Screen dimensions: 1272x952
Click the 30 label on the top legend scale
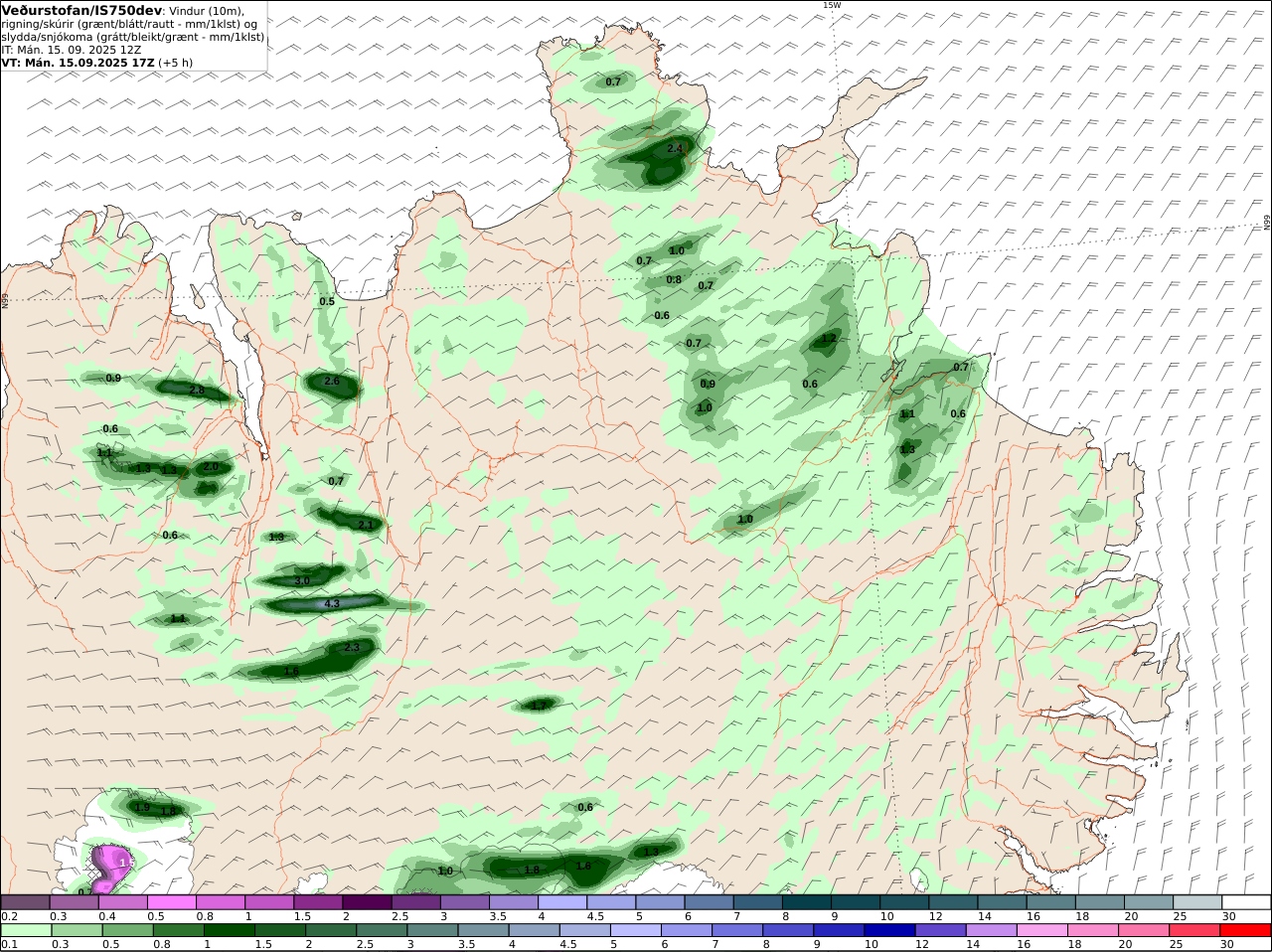coord(1228,916)
